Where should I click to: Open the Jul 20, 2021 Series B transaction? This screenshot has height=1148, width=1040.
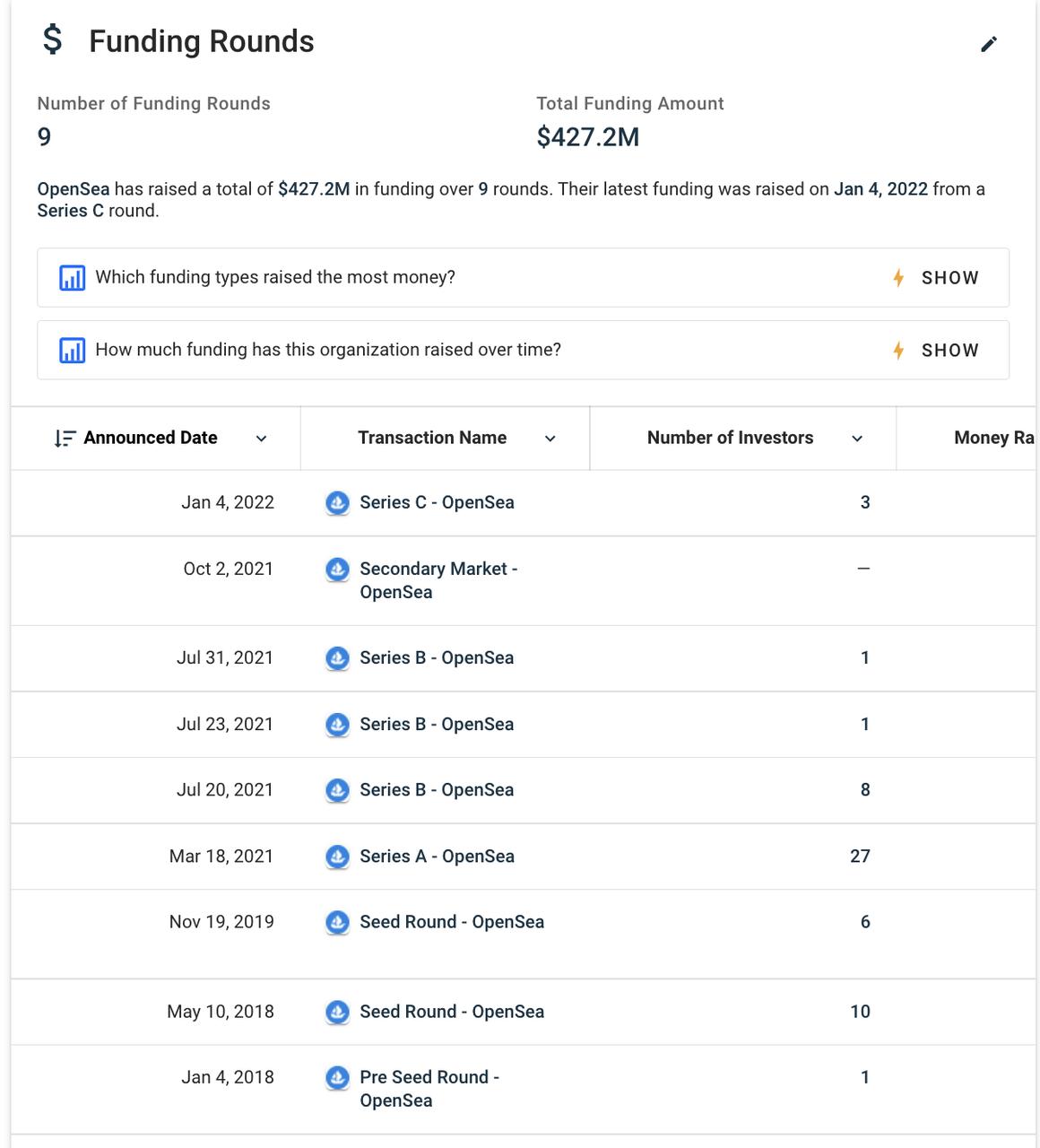click(x=437, y=790)
